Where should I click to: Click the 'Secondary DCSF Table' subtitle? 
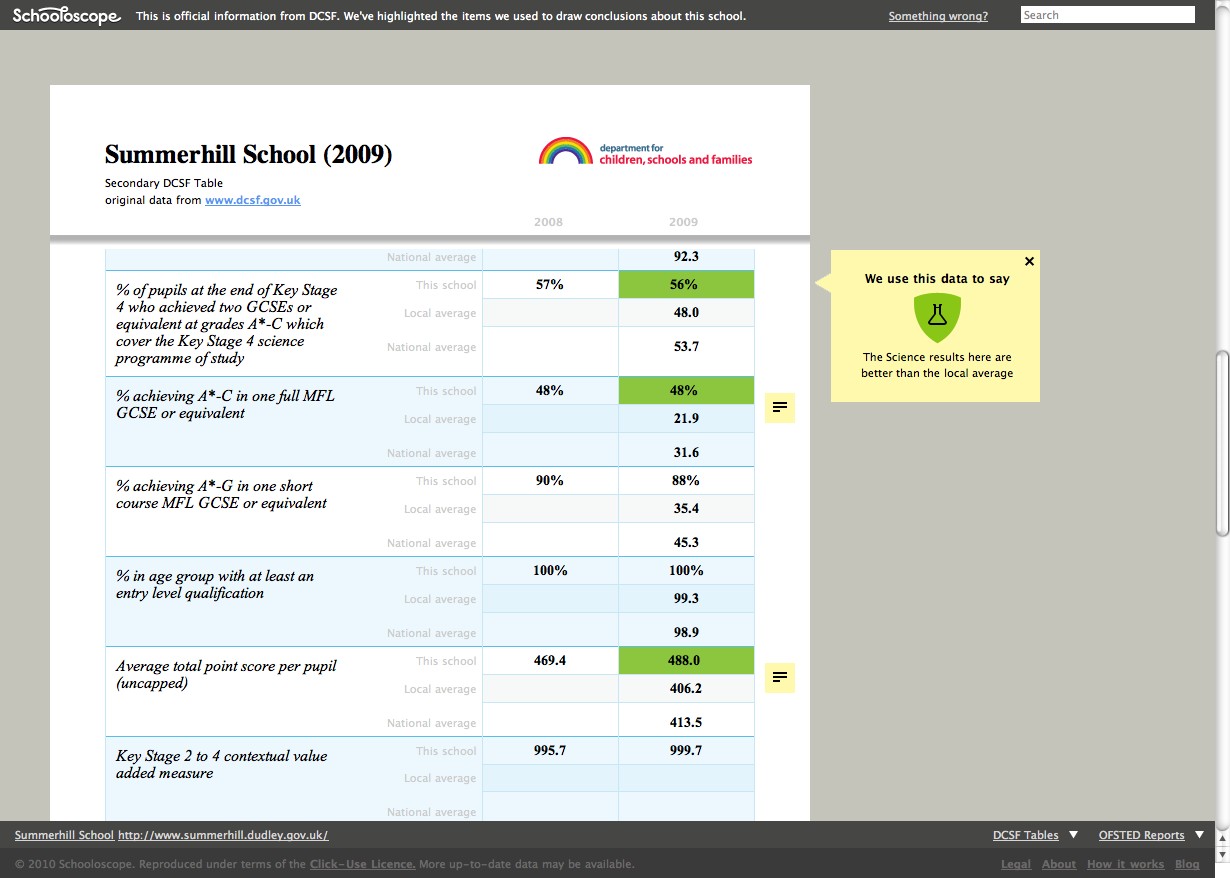[164, 183]
